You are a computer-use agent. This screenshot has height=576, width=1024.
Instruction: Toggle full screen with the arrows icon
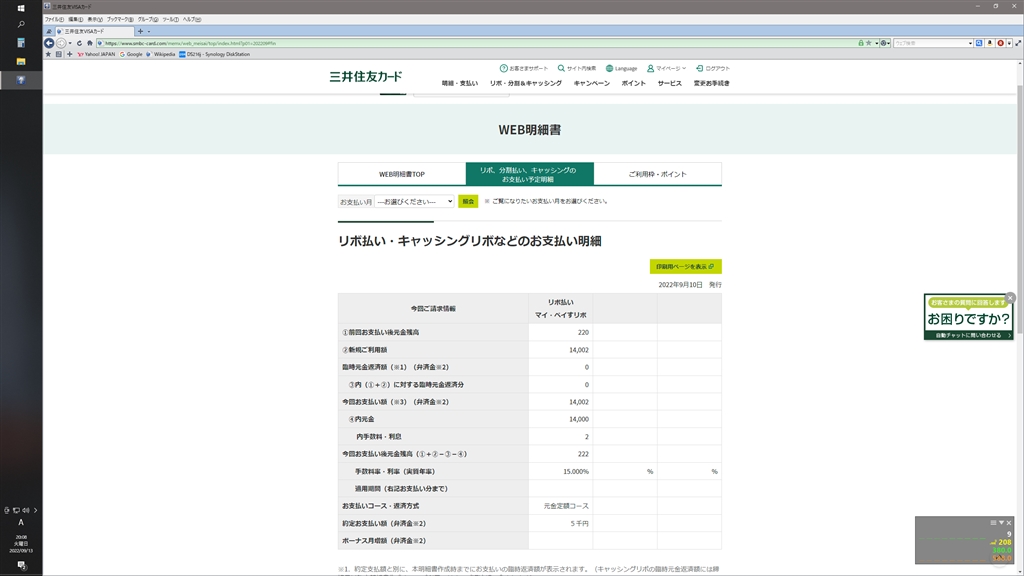[1018, 43]
